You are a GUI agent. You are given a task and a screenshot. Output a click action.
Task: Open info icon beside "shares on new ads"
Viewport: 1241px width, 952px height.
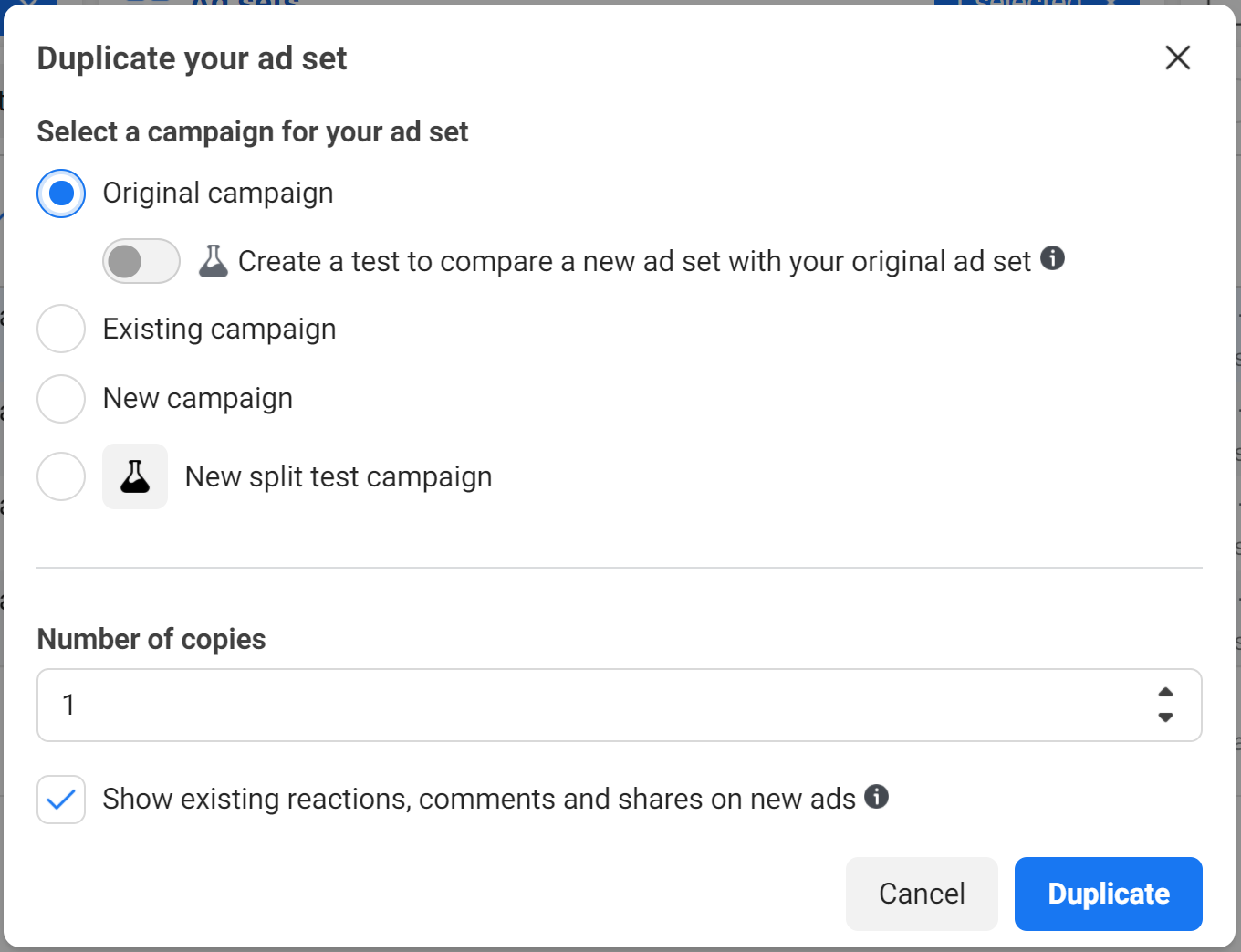coord(876,797)
